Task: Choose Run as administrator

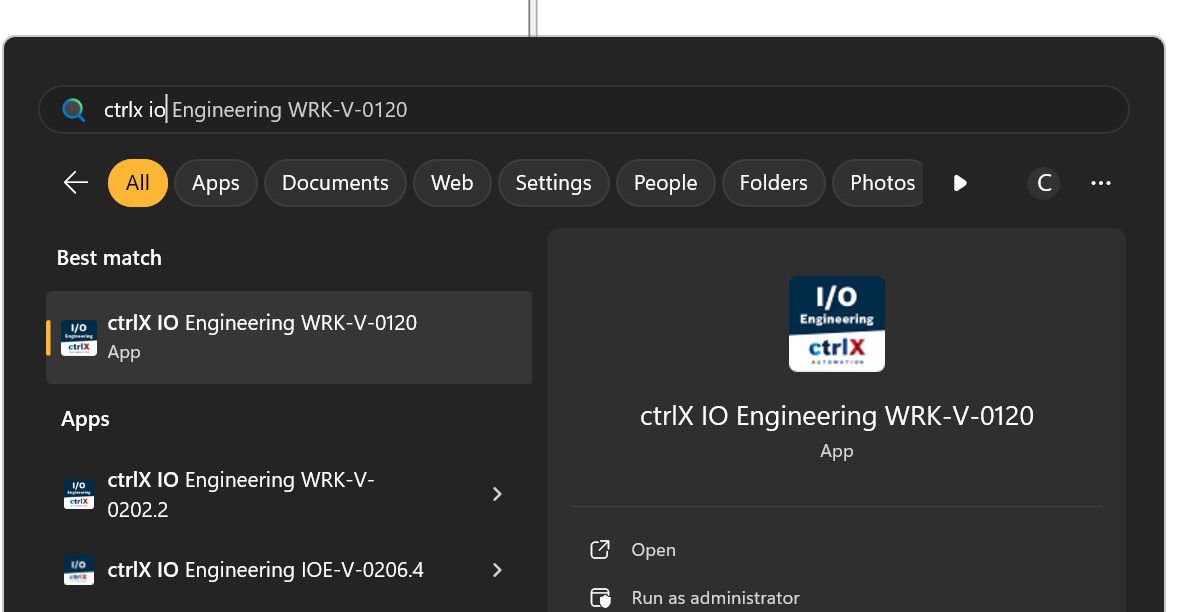Action: tap(716, 598)
